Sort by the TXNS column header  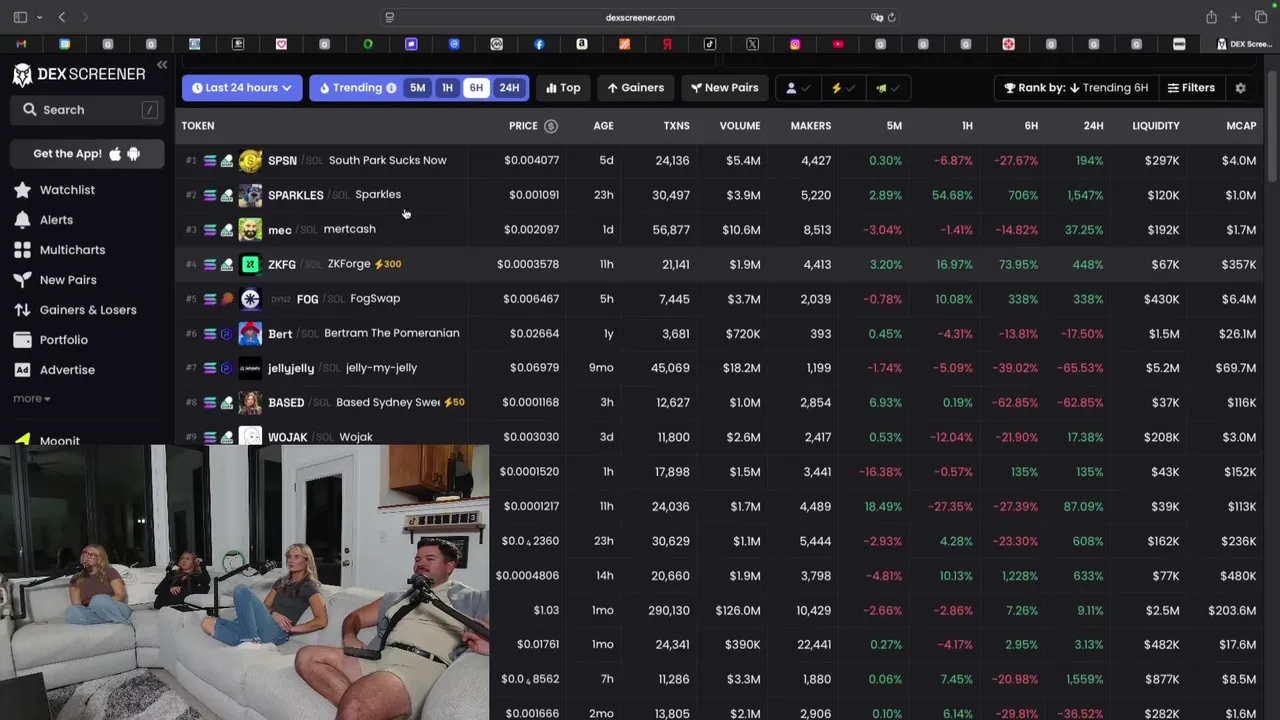676,126
